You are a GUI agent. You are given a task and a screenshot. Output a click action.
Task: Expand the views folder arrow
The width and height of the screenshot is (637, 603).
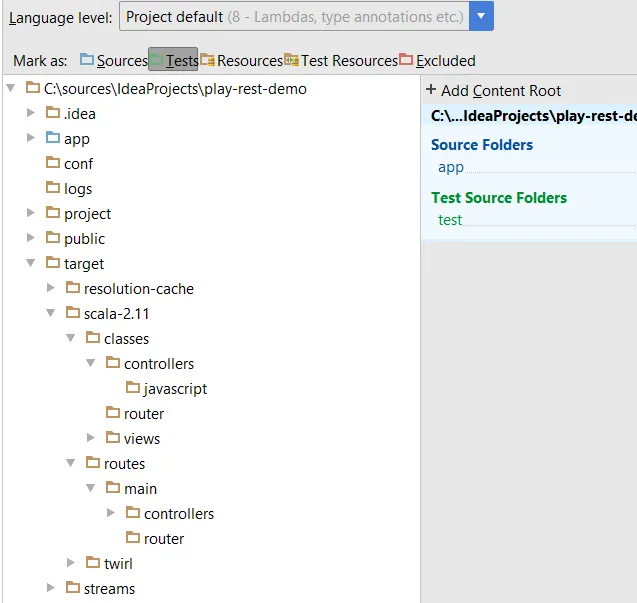click(91, 438)
